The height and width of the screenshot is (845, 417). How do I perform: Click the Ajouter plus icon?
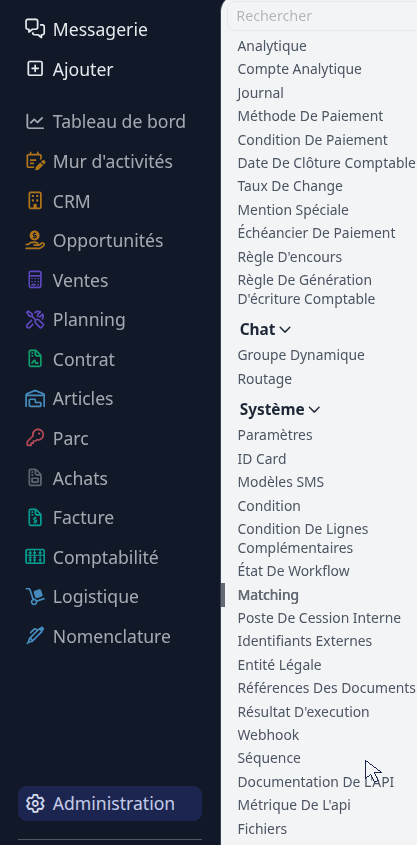click(x=35, y=69)
